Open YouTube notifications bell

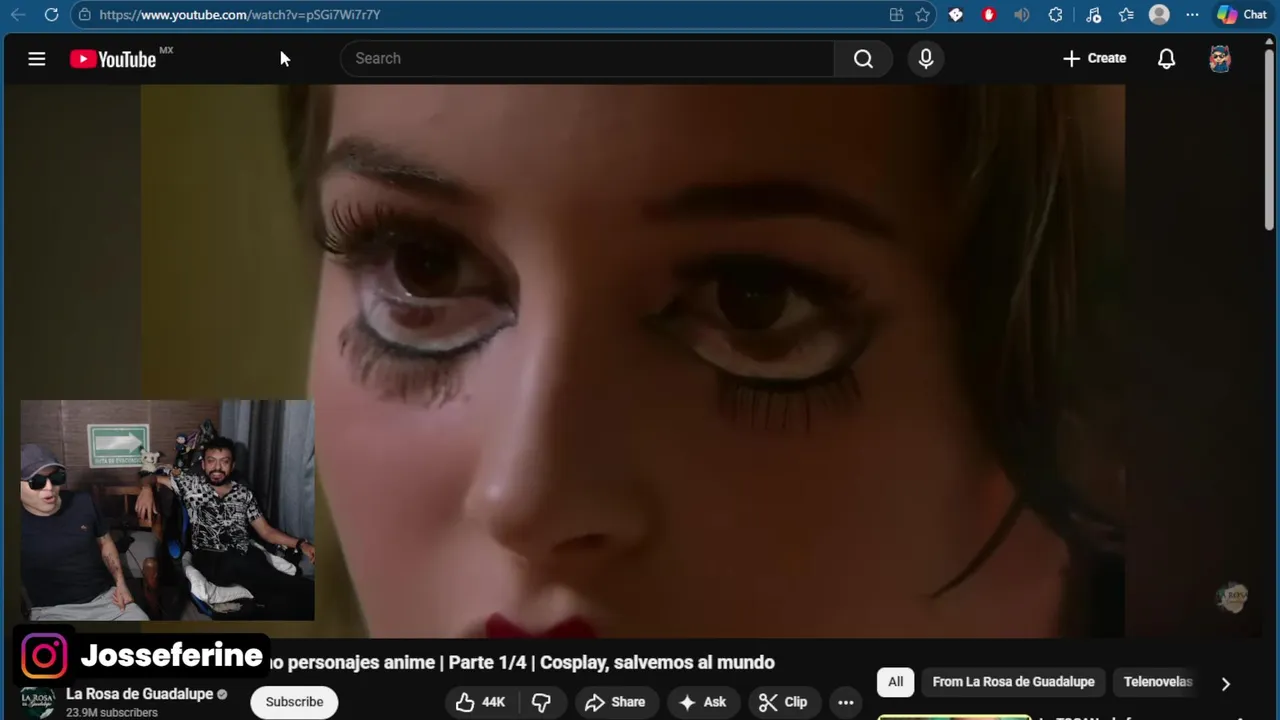pos(1166,59)
